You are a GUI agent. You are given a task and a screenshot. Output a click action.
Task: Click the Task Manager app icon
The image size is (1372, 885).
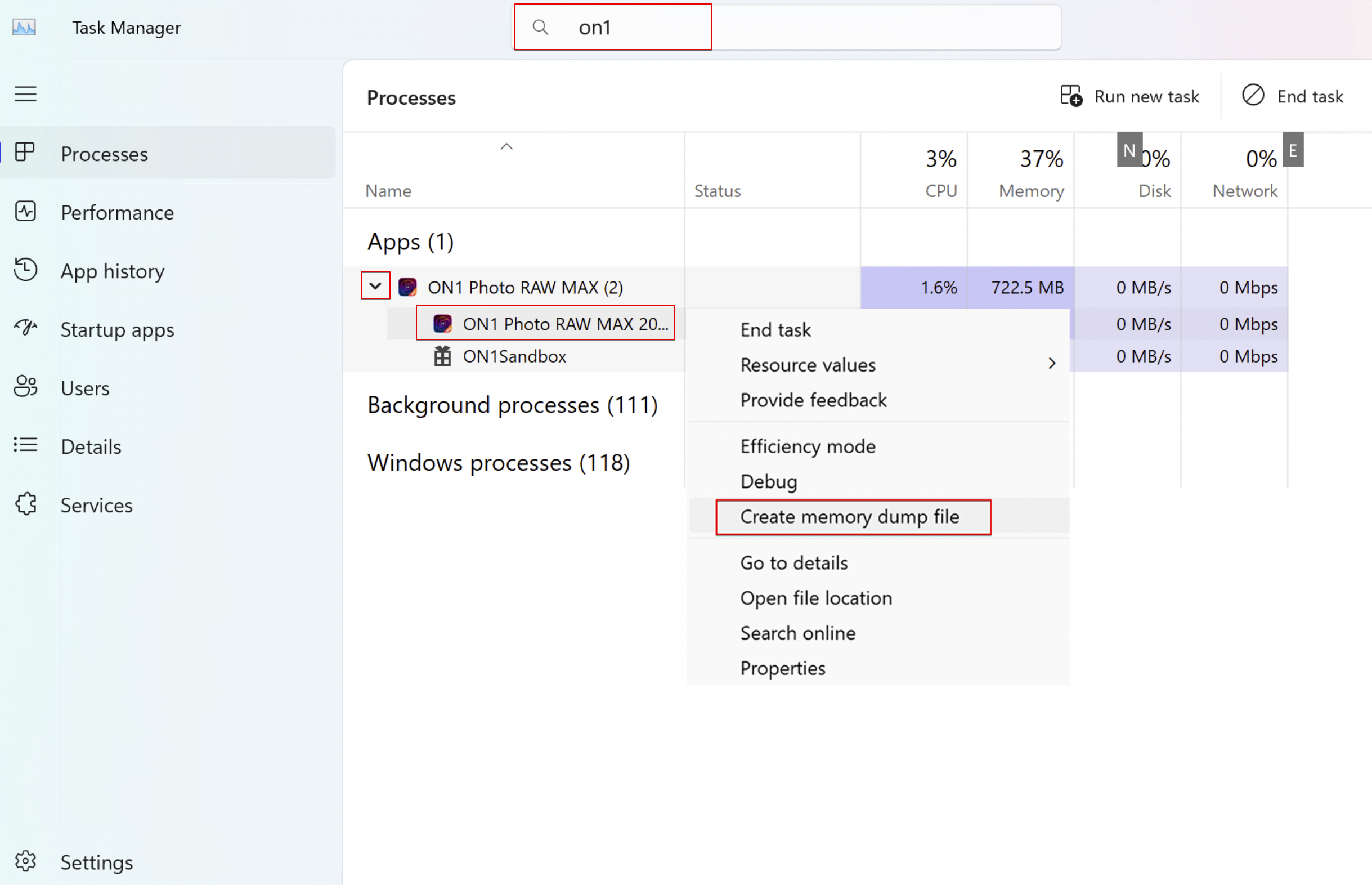(x=24, y=27)
